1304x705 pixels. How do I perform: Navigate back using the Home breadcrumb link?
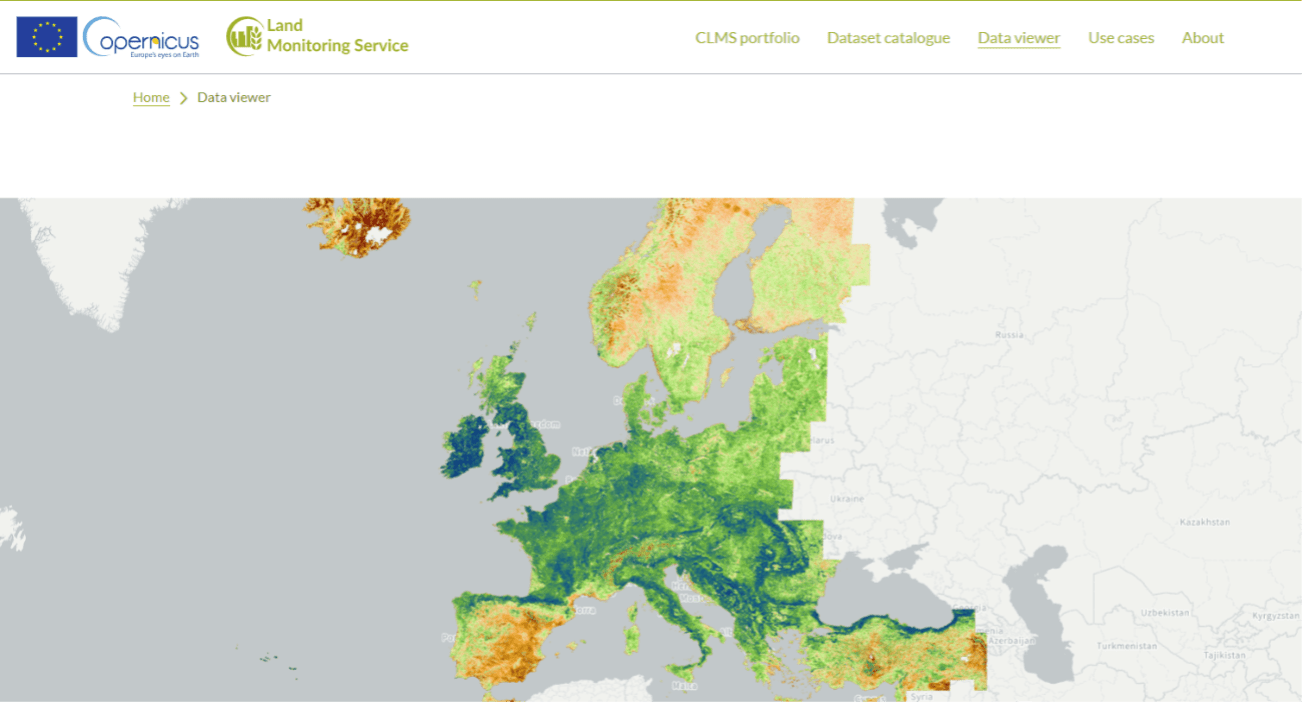coord(150,97)
